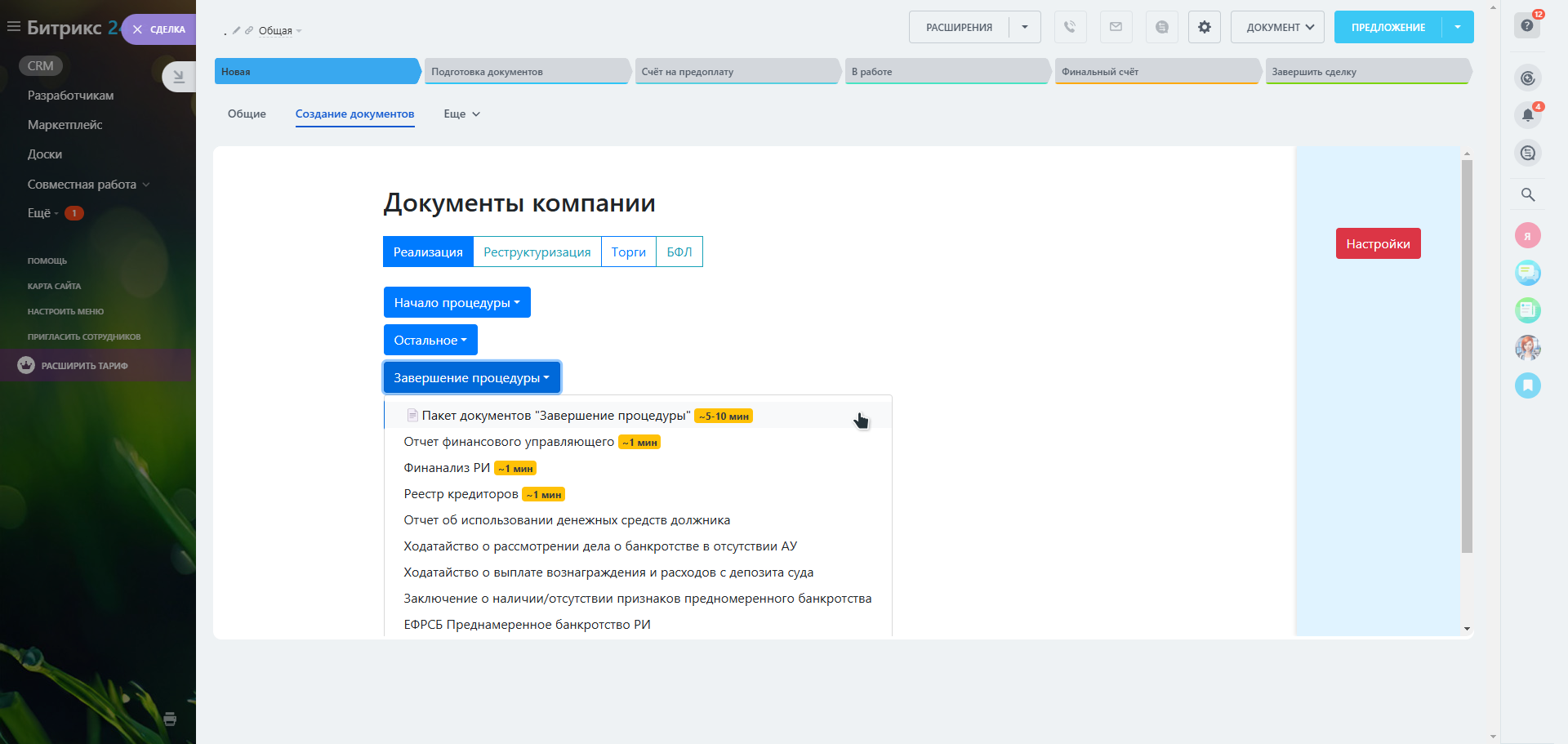Open the notifications bell icon
1568x744 pixels.
coord(1527,115)
